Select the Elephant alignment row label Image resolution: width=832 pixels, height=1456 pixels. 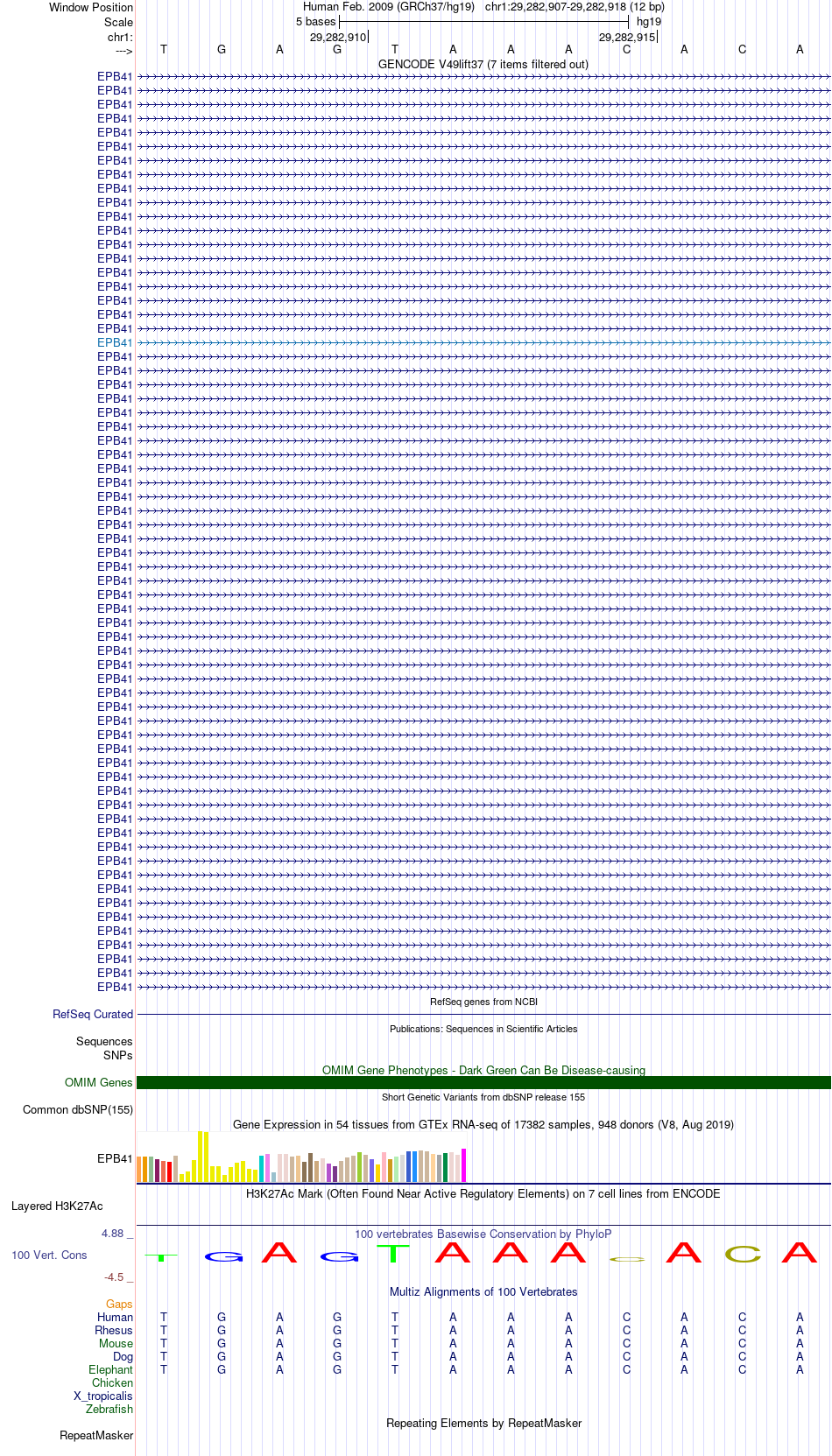pos(110,1369)
